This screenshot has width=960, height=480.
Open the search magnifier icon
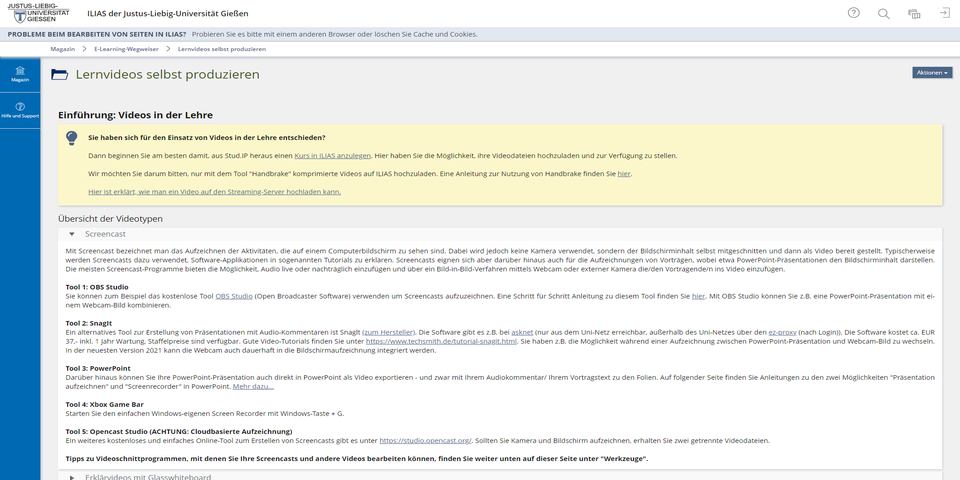(883, 13)
